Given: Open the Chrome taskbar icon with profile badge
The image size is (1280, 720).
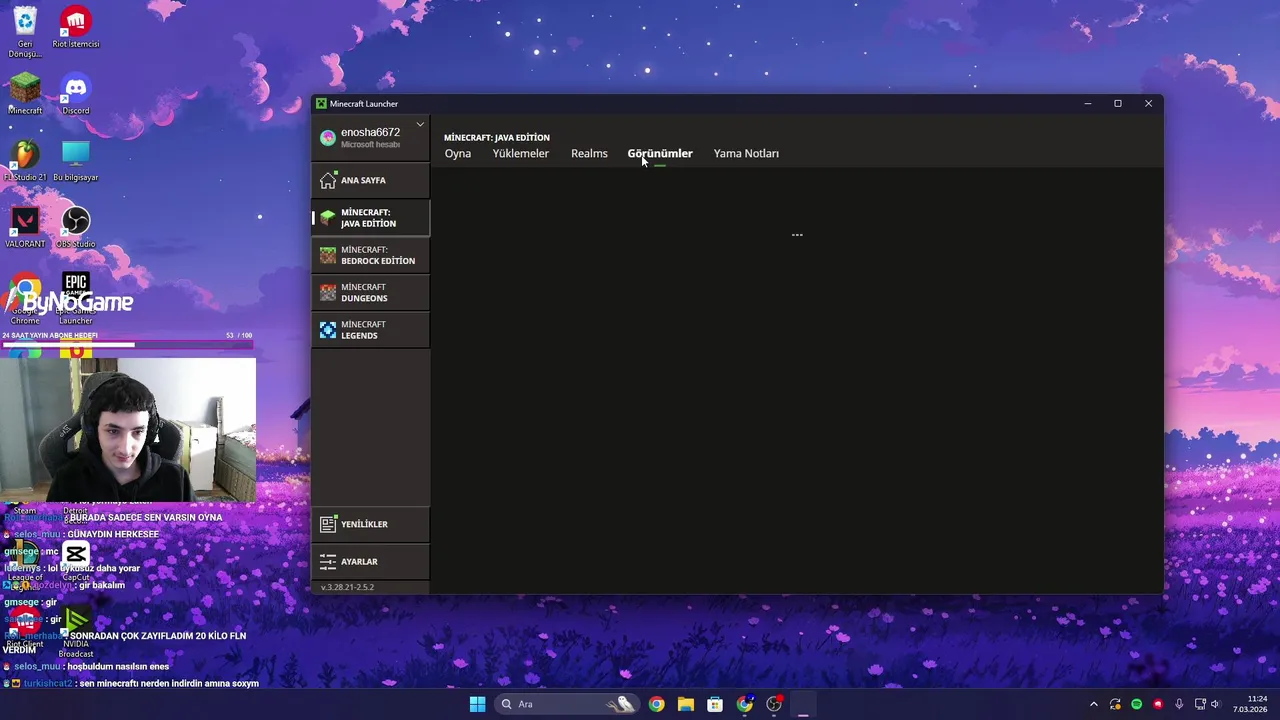Looking at the screenshot, I should [x=745, y=704].
